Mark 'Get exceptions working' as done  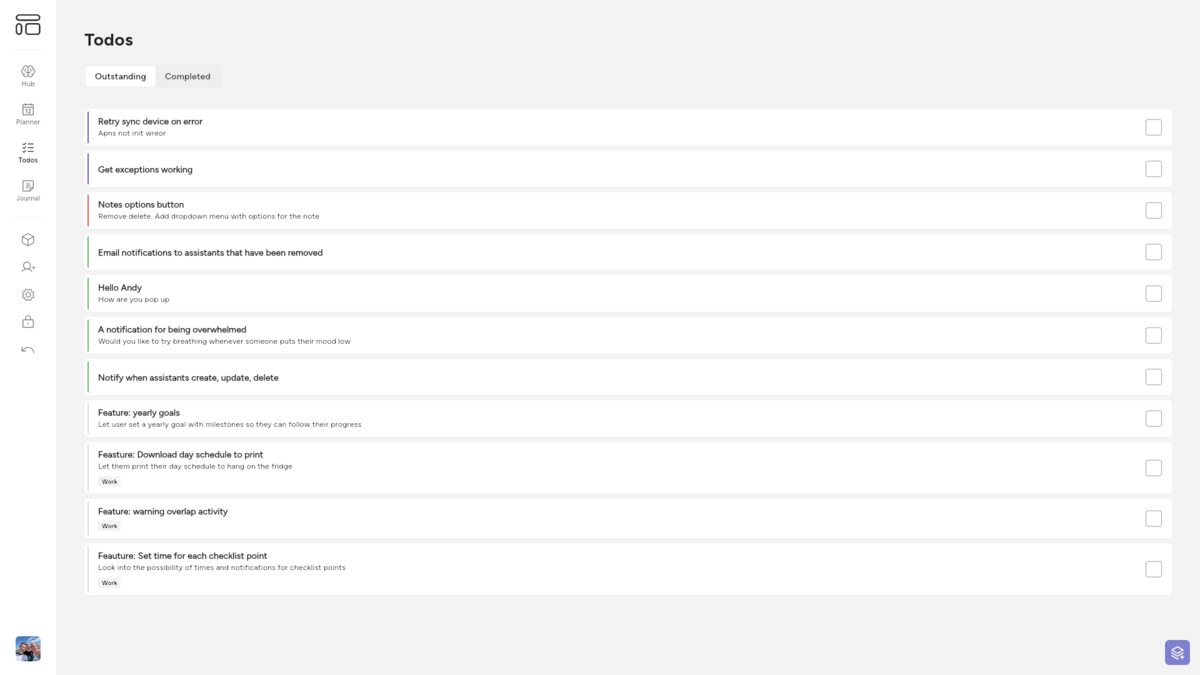click(x=1153, y=169)
